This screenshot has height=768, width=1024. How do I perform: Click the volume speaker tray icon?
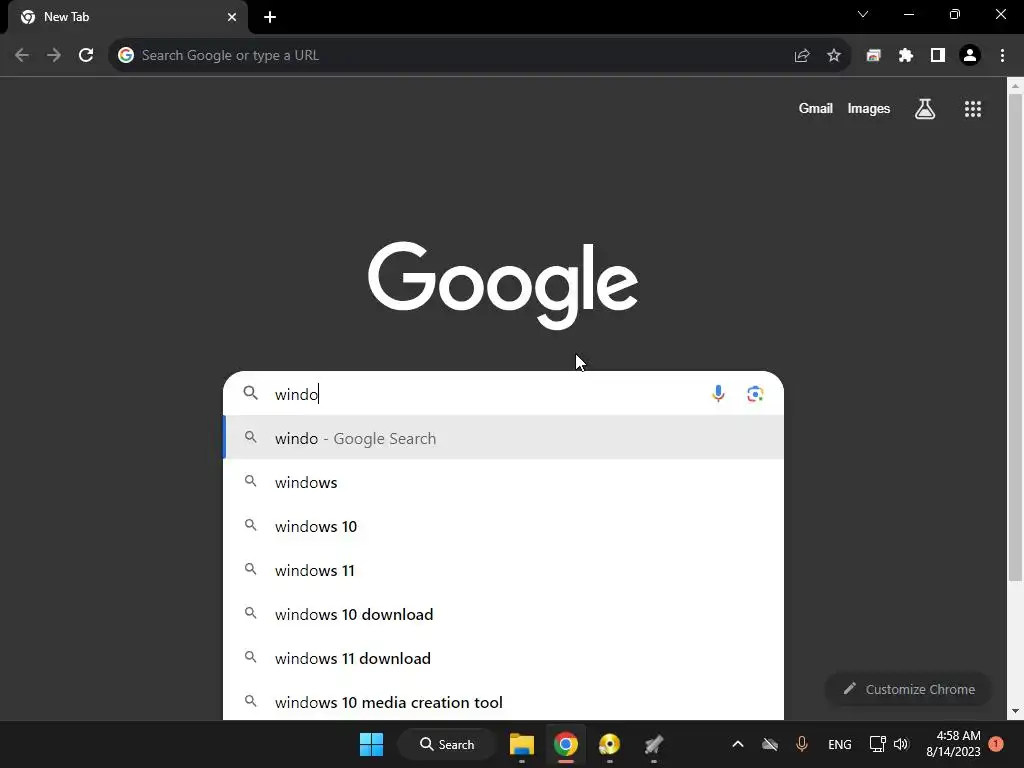point(902,744)
